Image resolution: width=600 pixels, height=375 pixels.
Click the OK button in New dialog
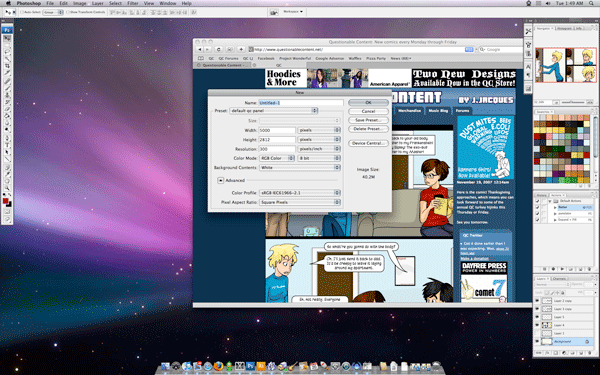[x=368, y=103]
